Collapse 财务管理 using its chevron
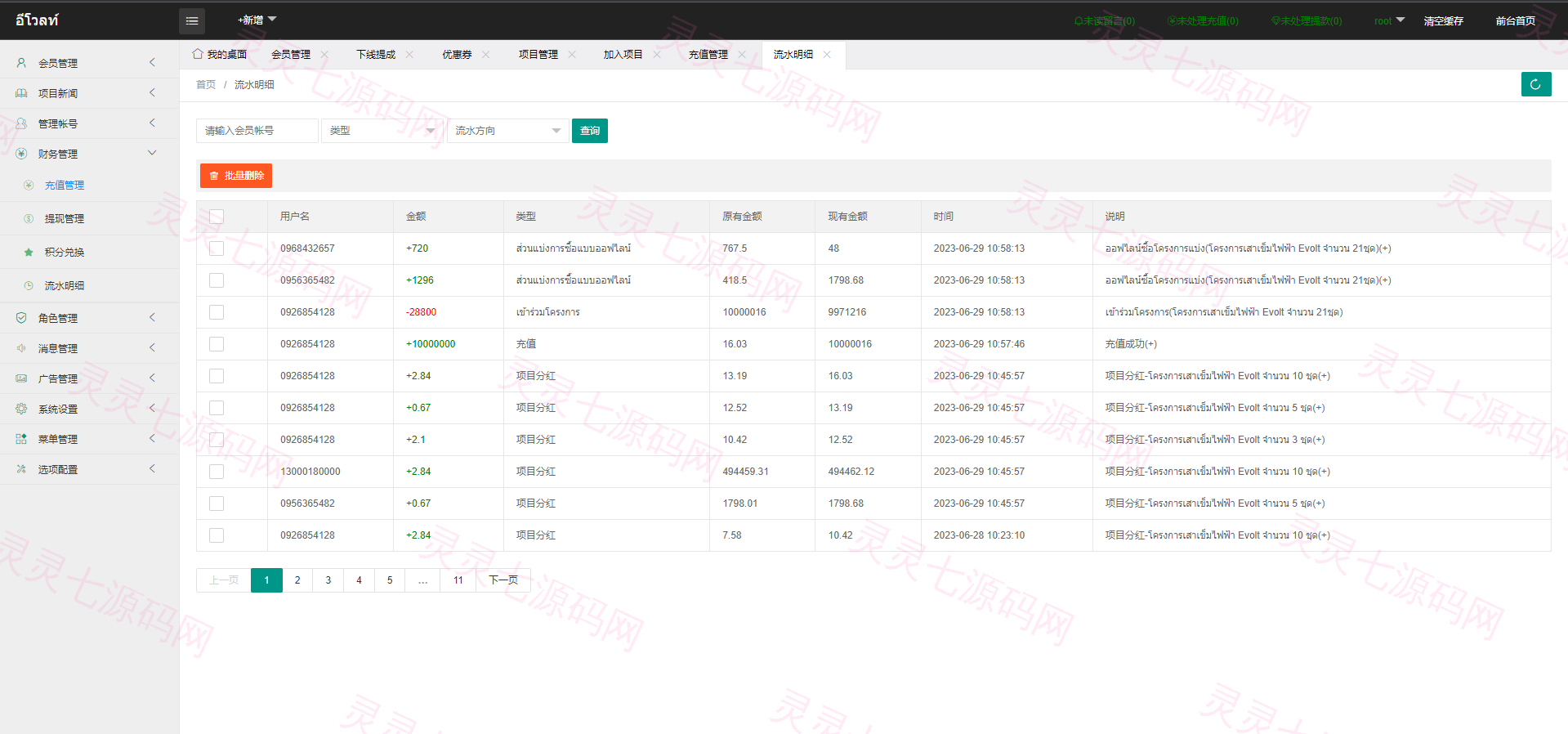Image resolution: width=1568 pixels, height=734 pixels. point(152,153)
